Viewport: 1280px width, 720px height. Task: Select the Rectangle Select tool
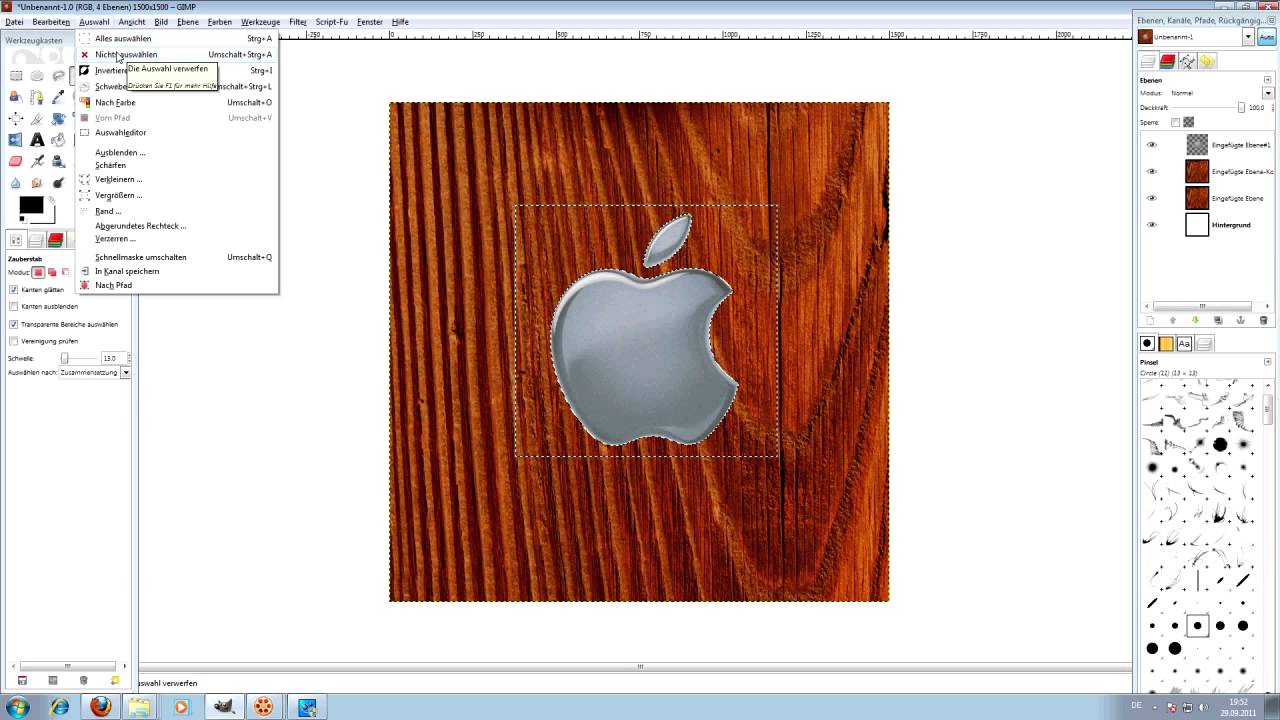[16, 75]
